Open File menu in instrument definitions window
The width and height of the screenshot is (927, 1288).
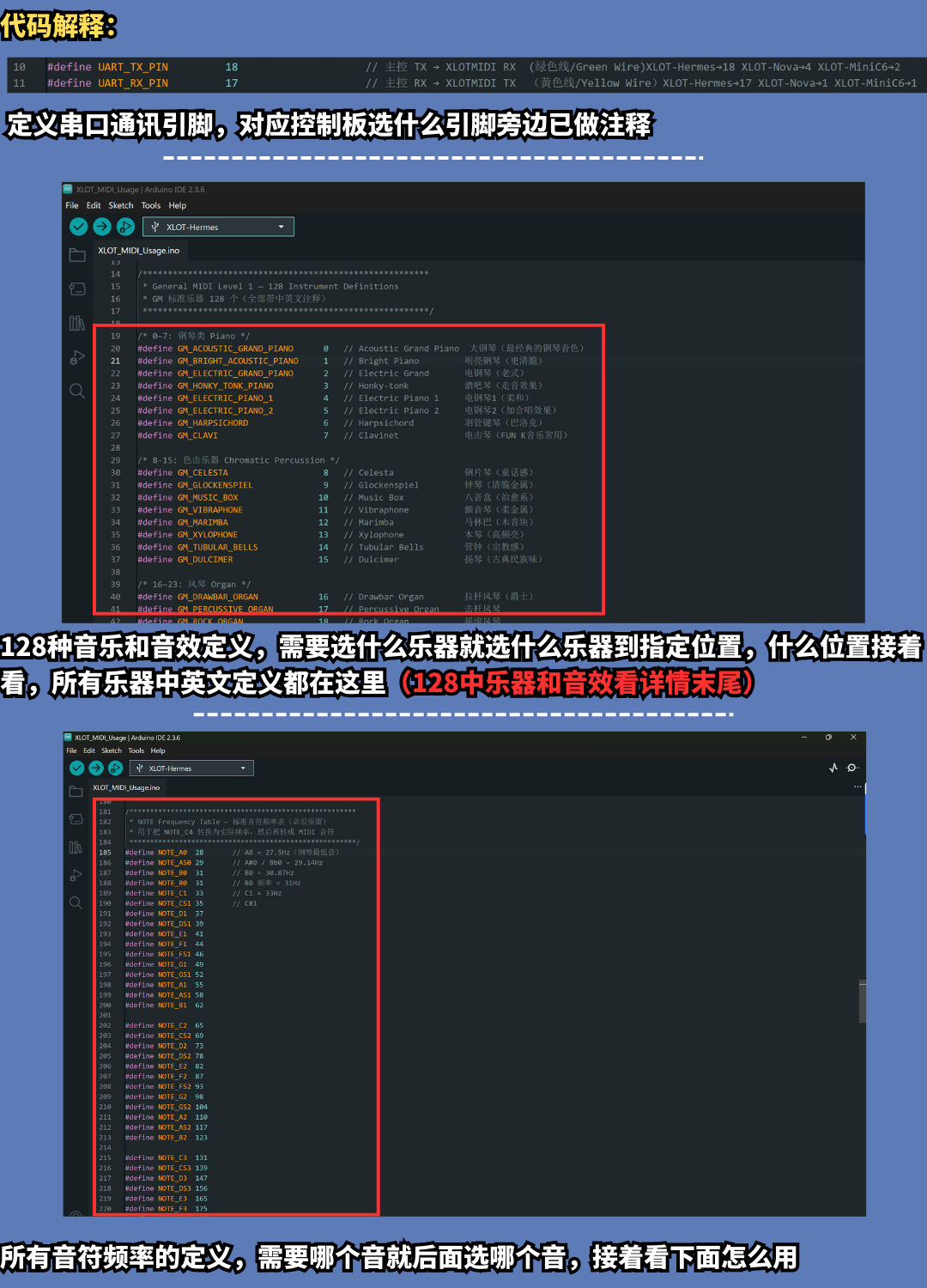click(72, 206)
